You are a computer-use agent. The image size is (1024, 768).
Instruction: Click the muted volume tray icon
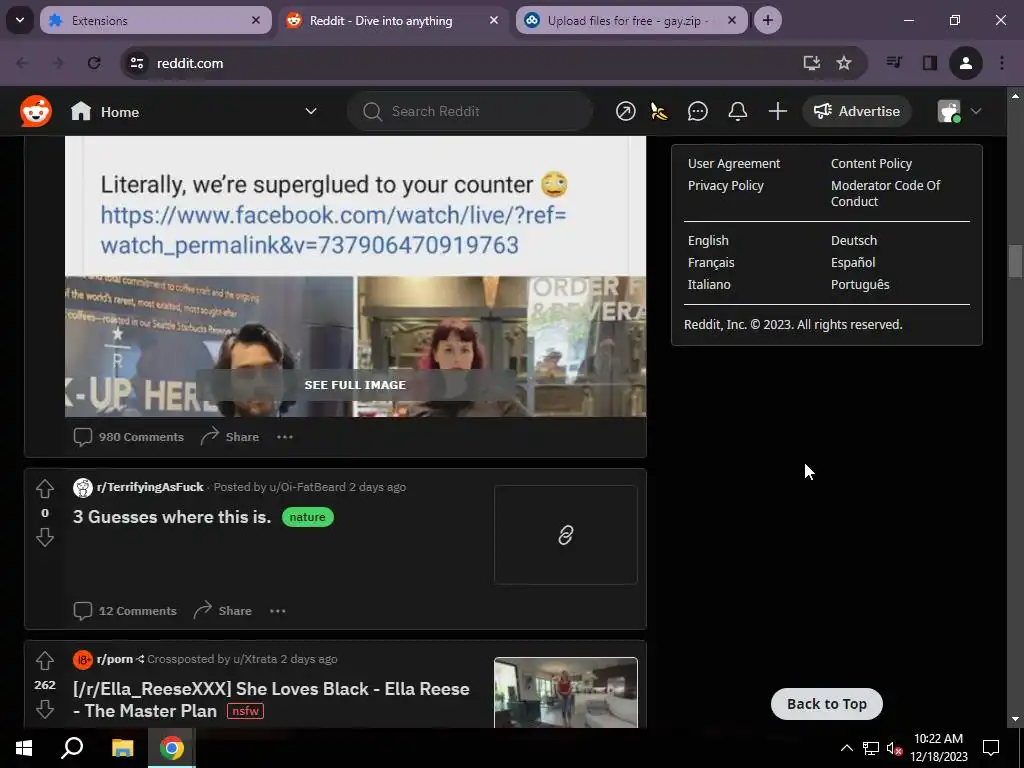(894, 748)
